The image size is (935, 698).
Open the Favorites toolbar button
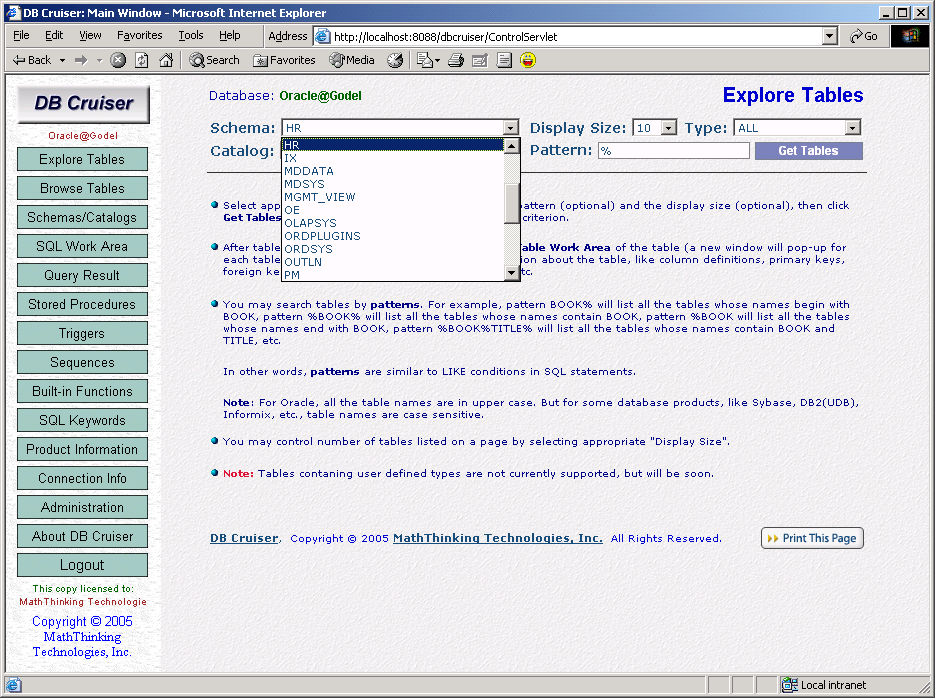[x=284, y=60]
